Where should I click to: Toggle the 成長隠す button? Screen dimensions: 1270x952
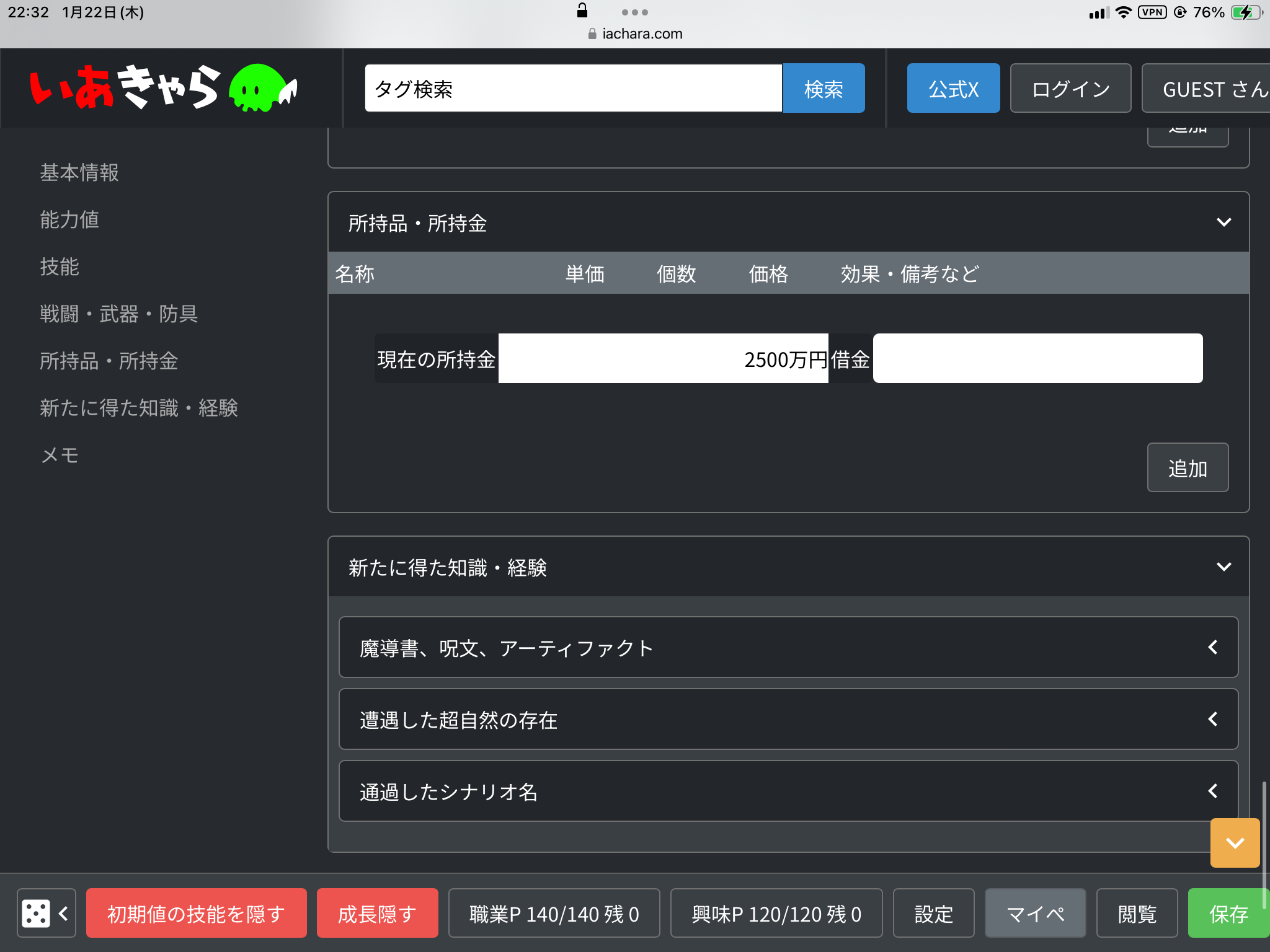(x=377, y=913)
